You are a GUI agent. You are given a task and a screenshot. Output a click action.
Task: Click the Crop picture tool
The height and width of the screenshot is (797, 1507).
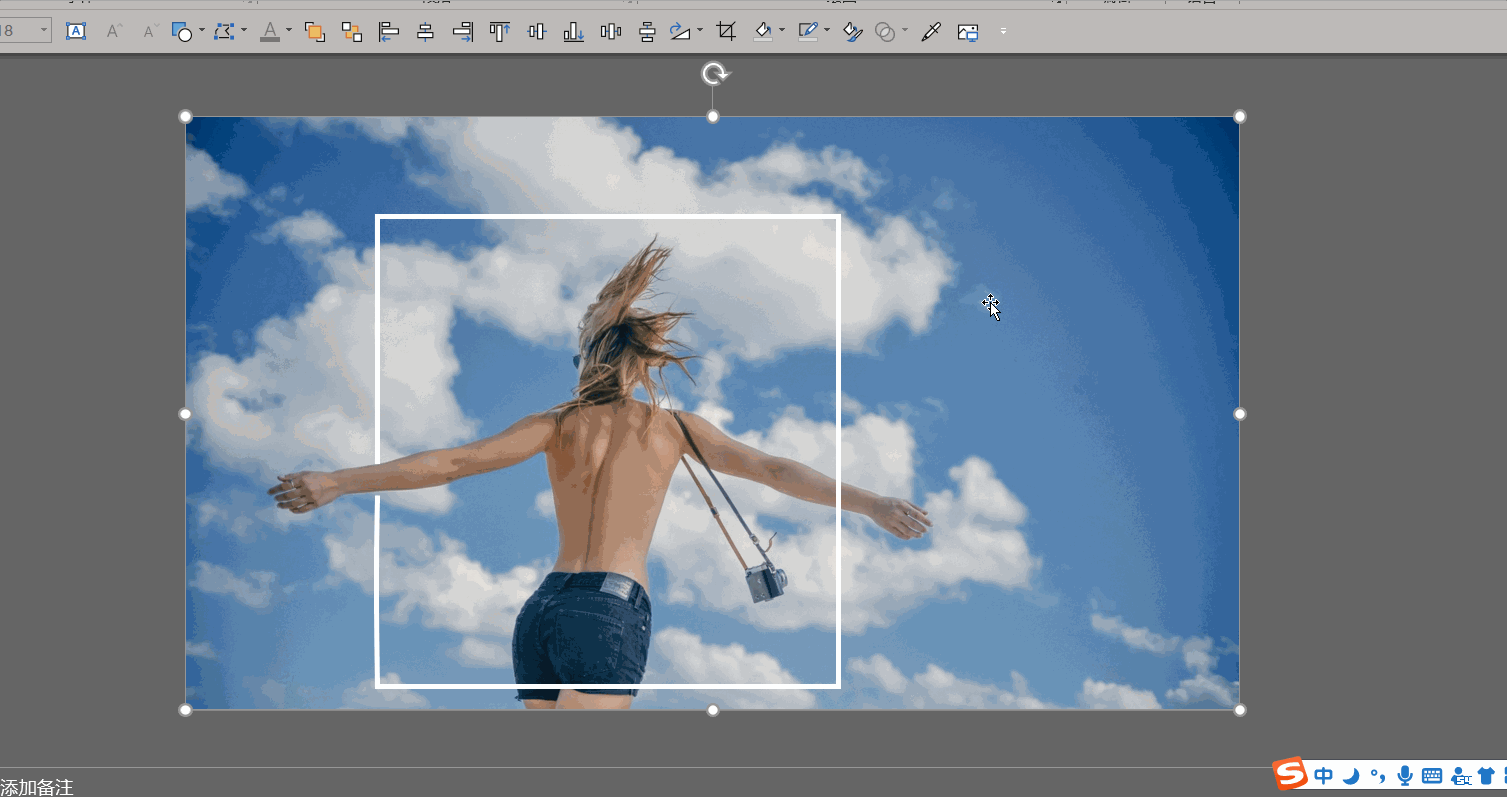tap(727, 32)
